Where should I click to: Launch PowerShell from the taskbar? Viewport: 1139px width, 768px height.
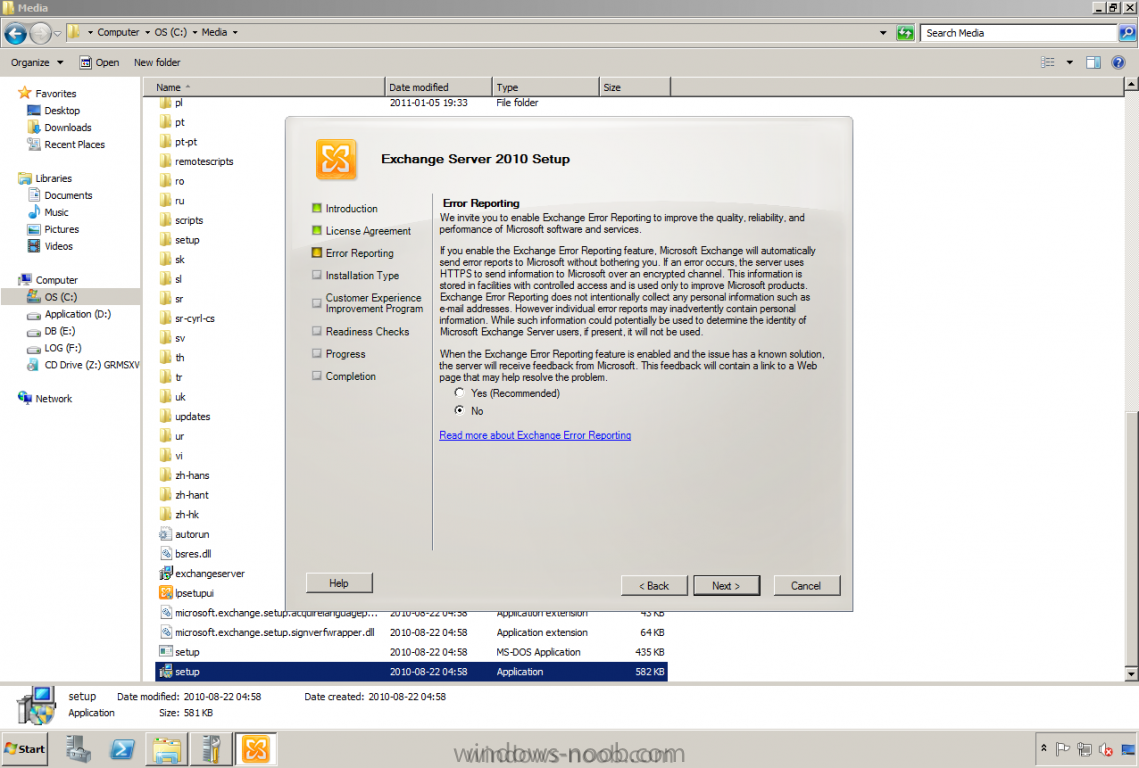[x=122, y=749]
